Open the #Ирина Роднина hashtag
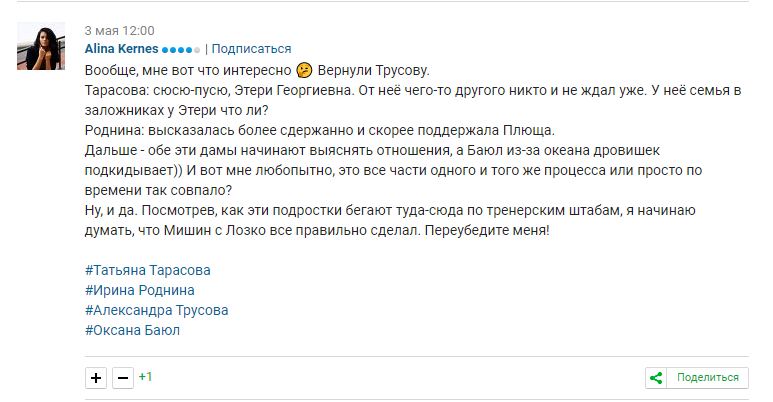This screenshot has width=773, height=402. pyautogui.click(x=140, y=290)
